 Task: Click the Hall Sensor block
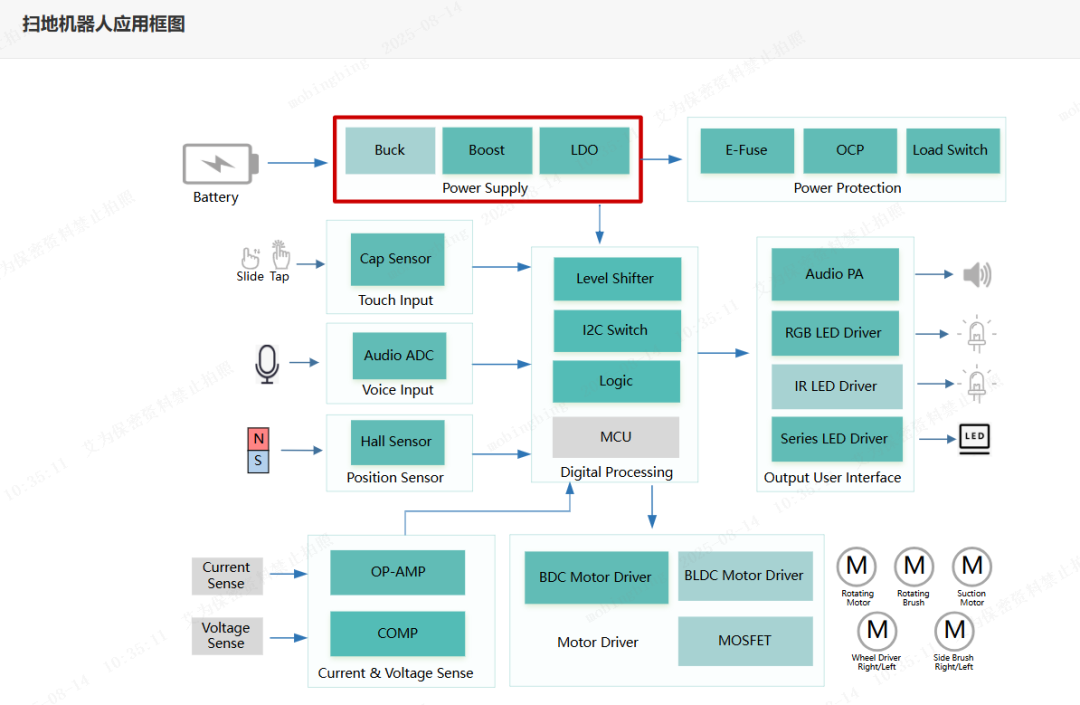[x=397, y=442]
